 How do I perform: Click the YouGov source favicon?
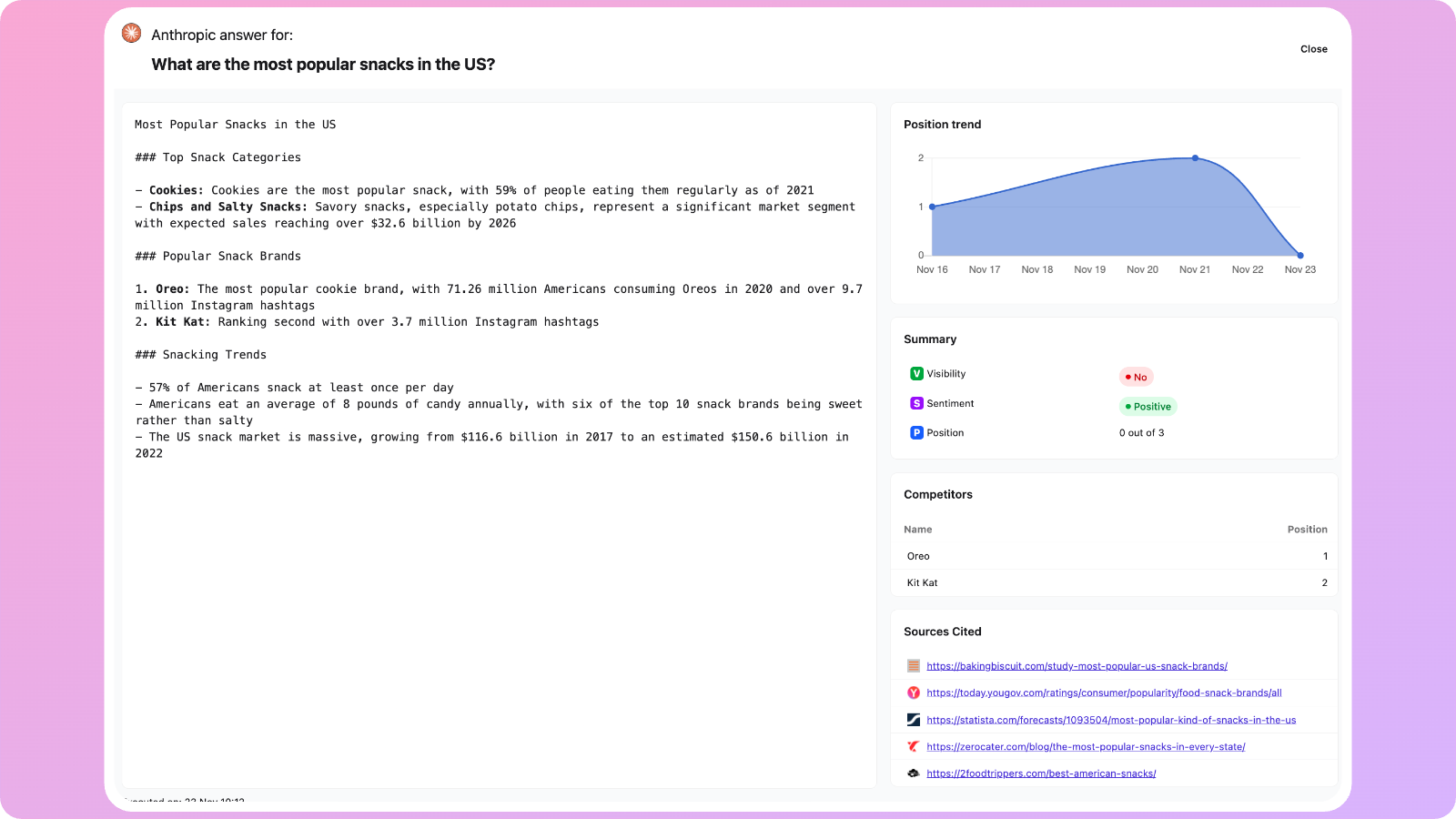[914, 693]
